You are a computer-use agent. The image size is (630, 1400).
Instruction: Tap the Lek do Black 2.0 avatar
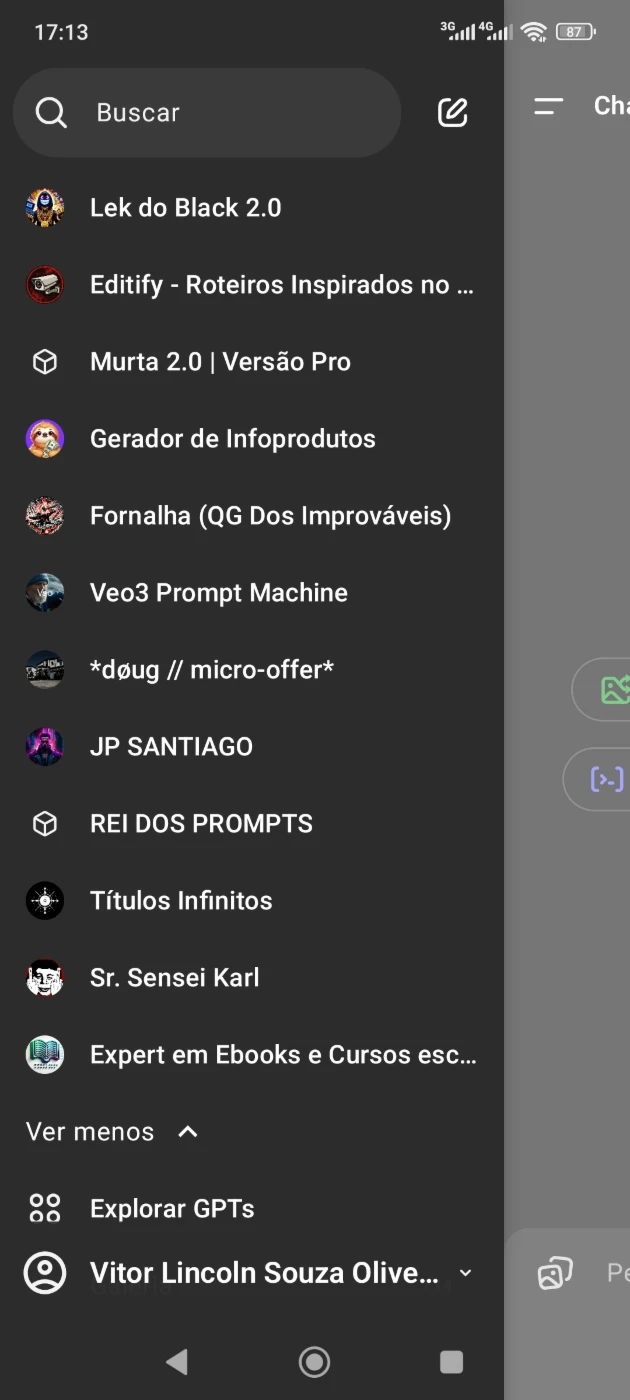tap(45, 208)
